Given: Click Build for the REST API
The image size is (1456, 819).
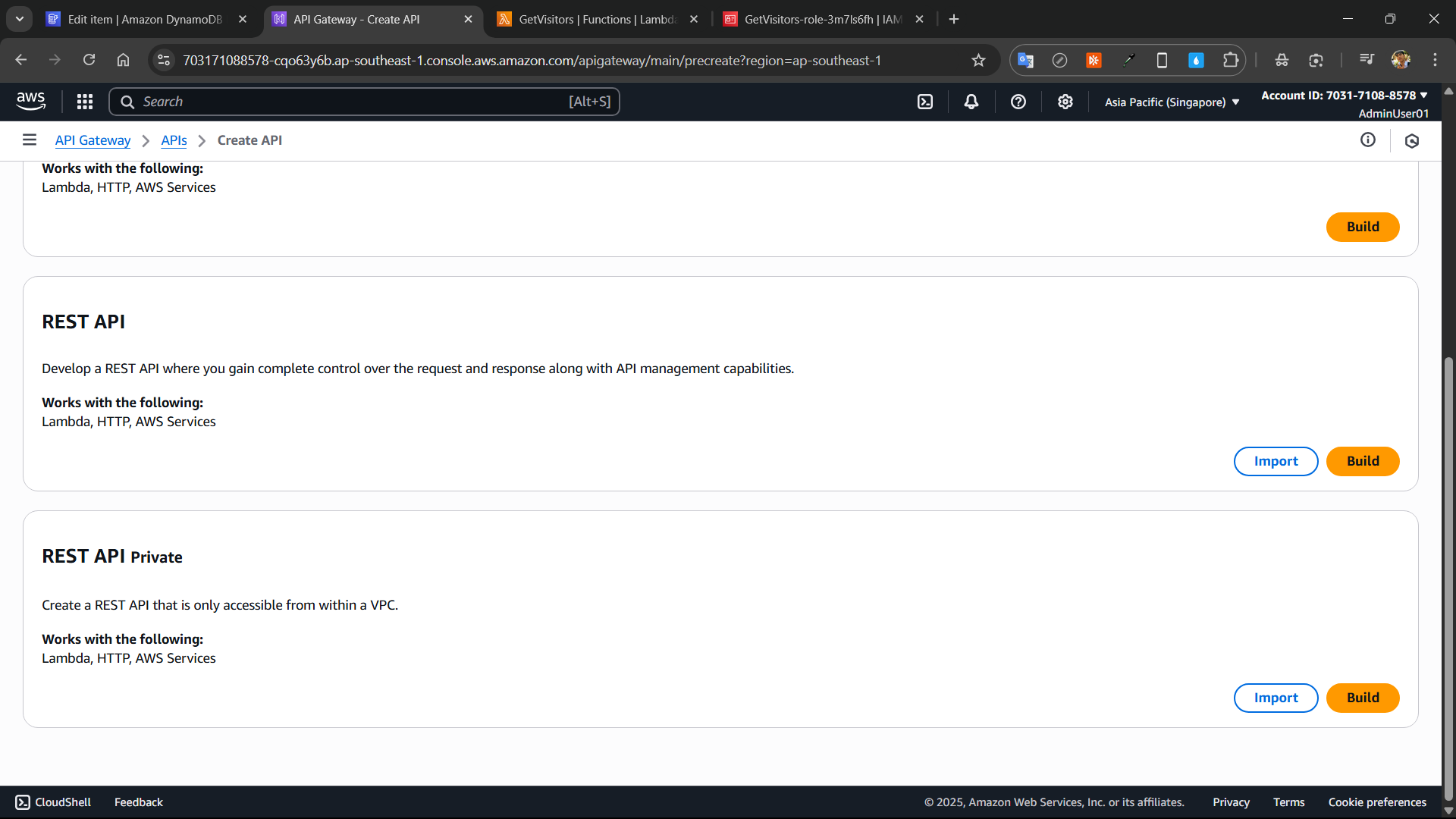Looking at the screenshot, I should [x=1363, y=461].
